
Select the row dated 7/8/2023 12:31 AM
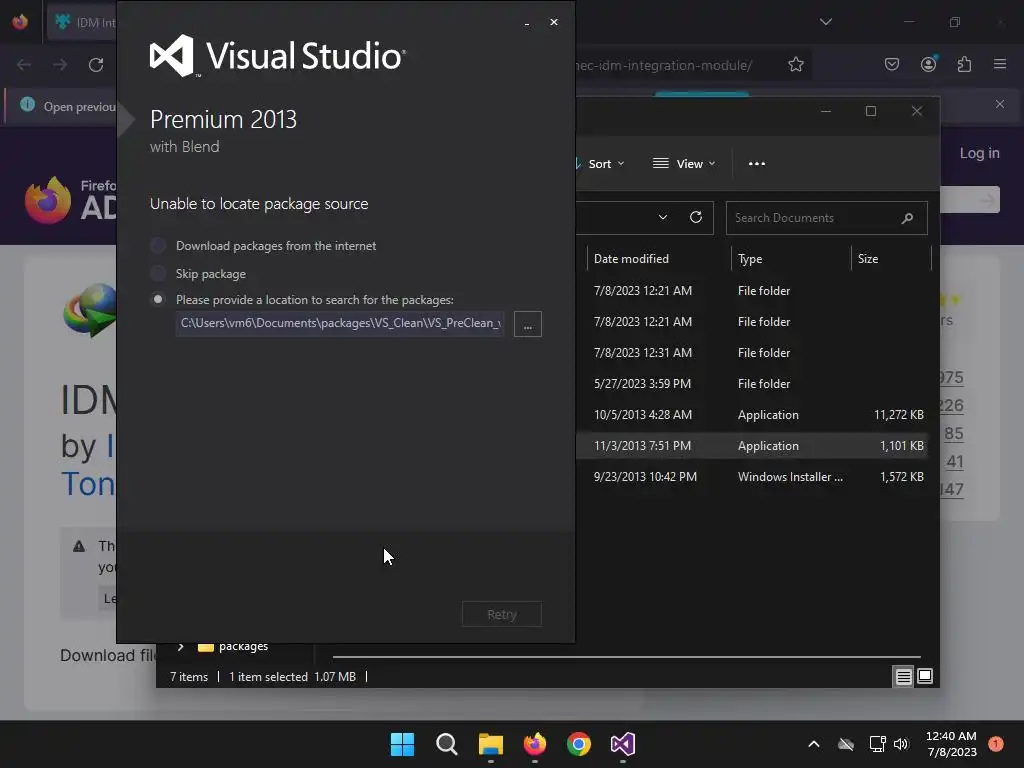tap(752, 353)
